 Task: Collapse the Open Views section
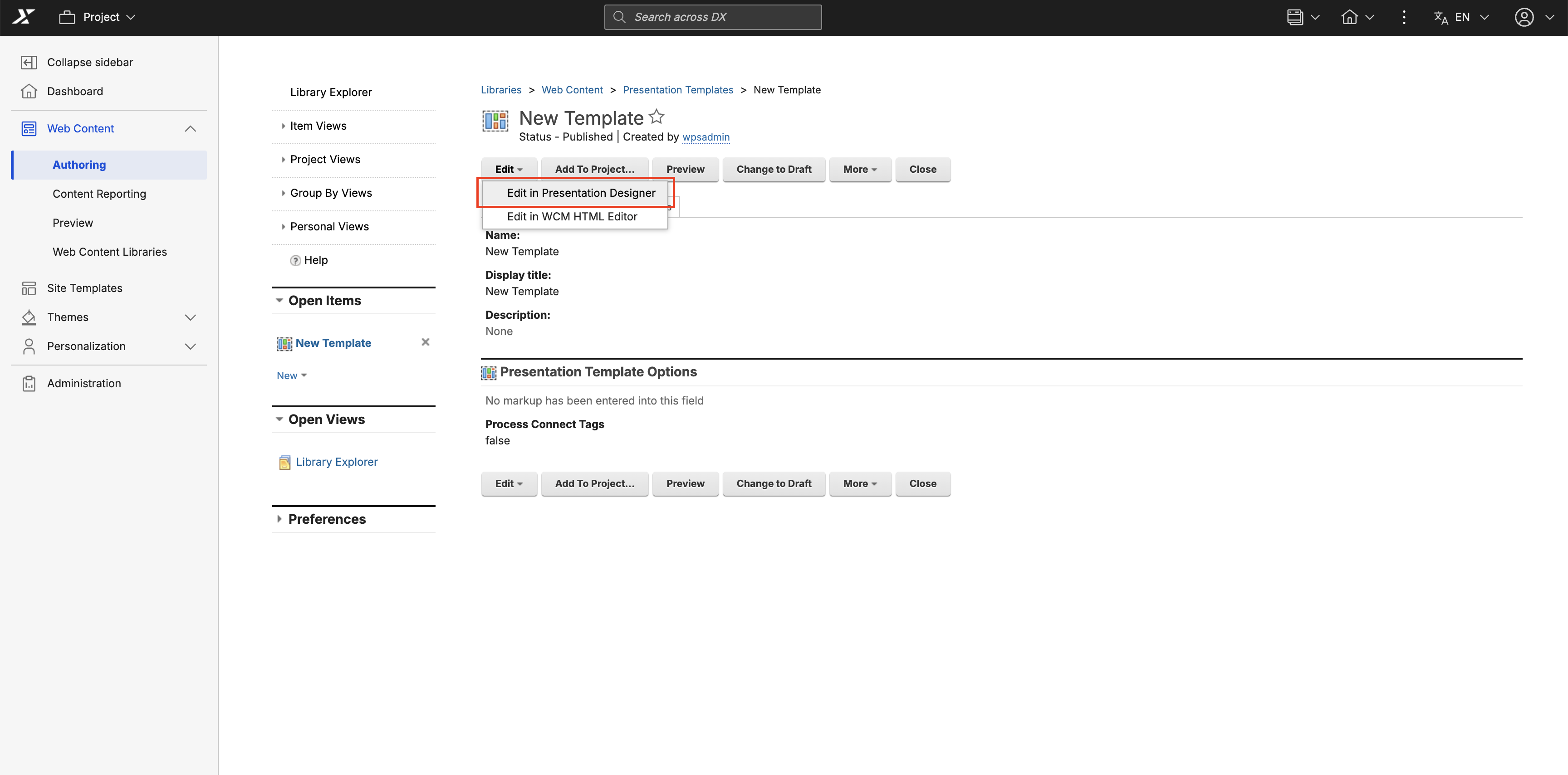[x=279, y=419]
